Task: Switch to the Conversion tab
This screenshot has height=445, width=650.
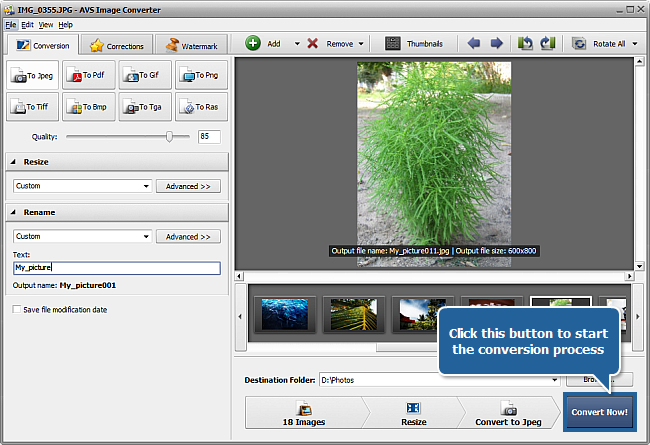Action: pyautogui.click(x=43, y=45)
